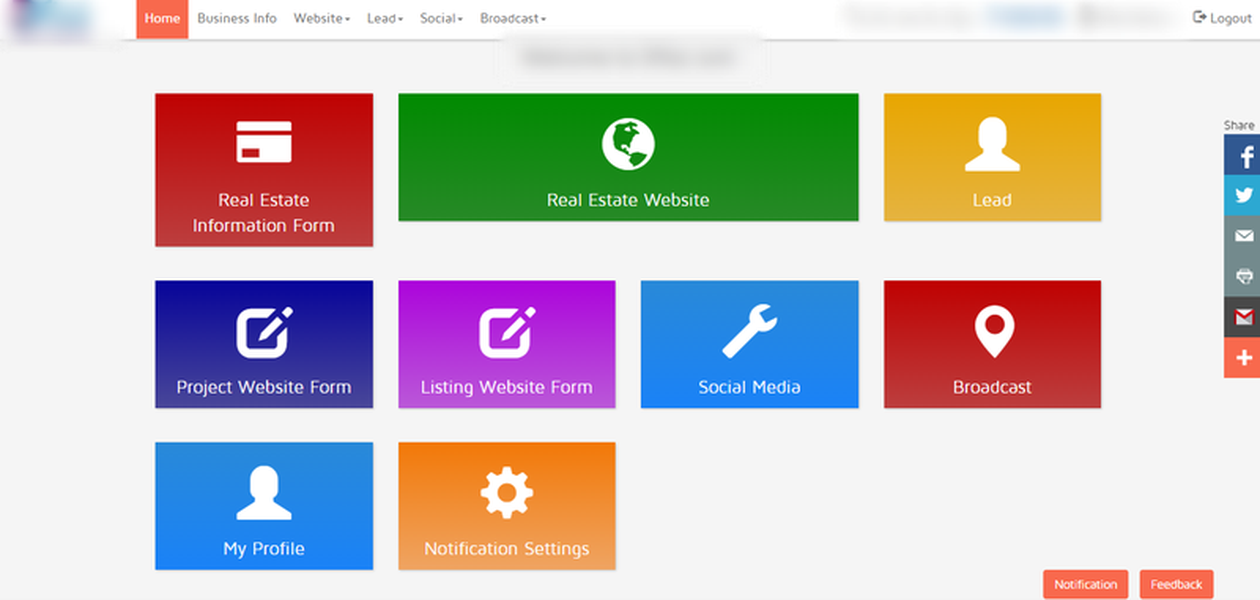Expand the Social dropdown menu
1260x600 pixels.
(x=441, y=19)
